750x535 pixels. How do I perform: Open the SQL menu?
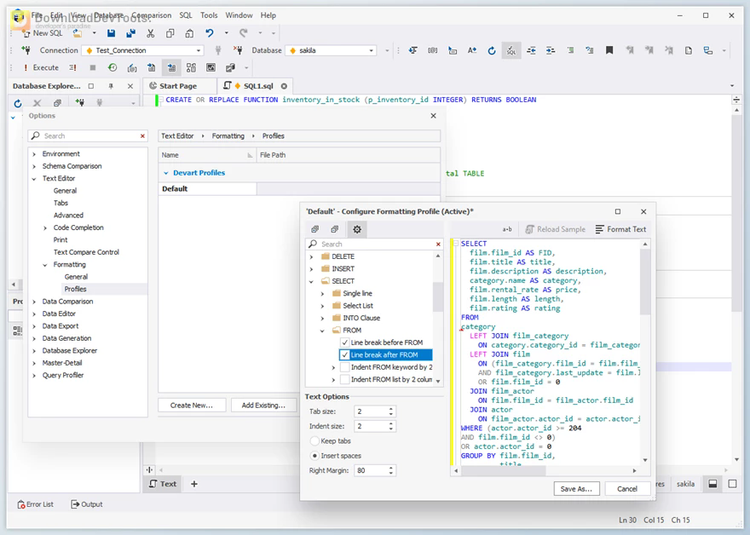pos(186,15)
